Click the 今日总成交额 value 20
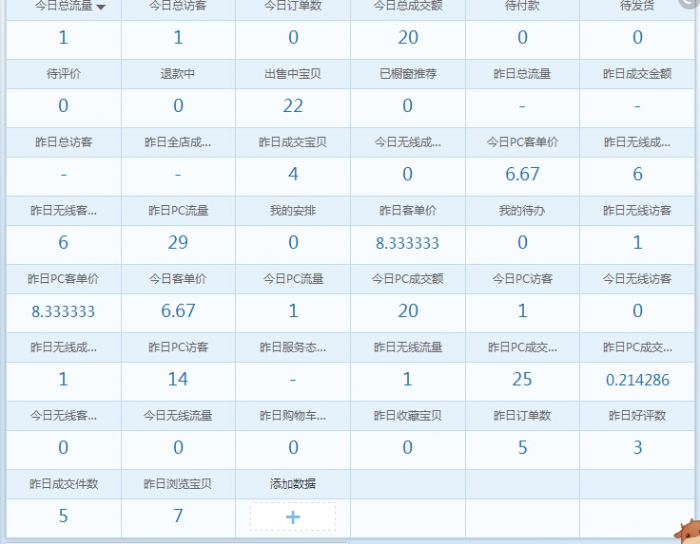Viewport: 700px width, 544px height. coord(408,38)
